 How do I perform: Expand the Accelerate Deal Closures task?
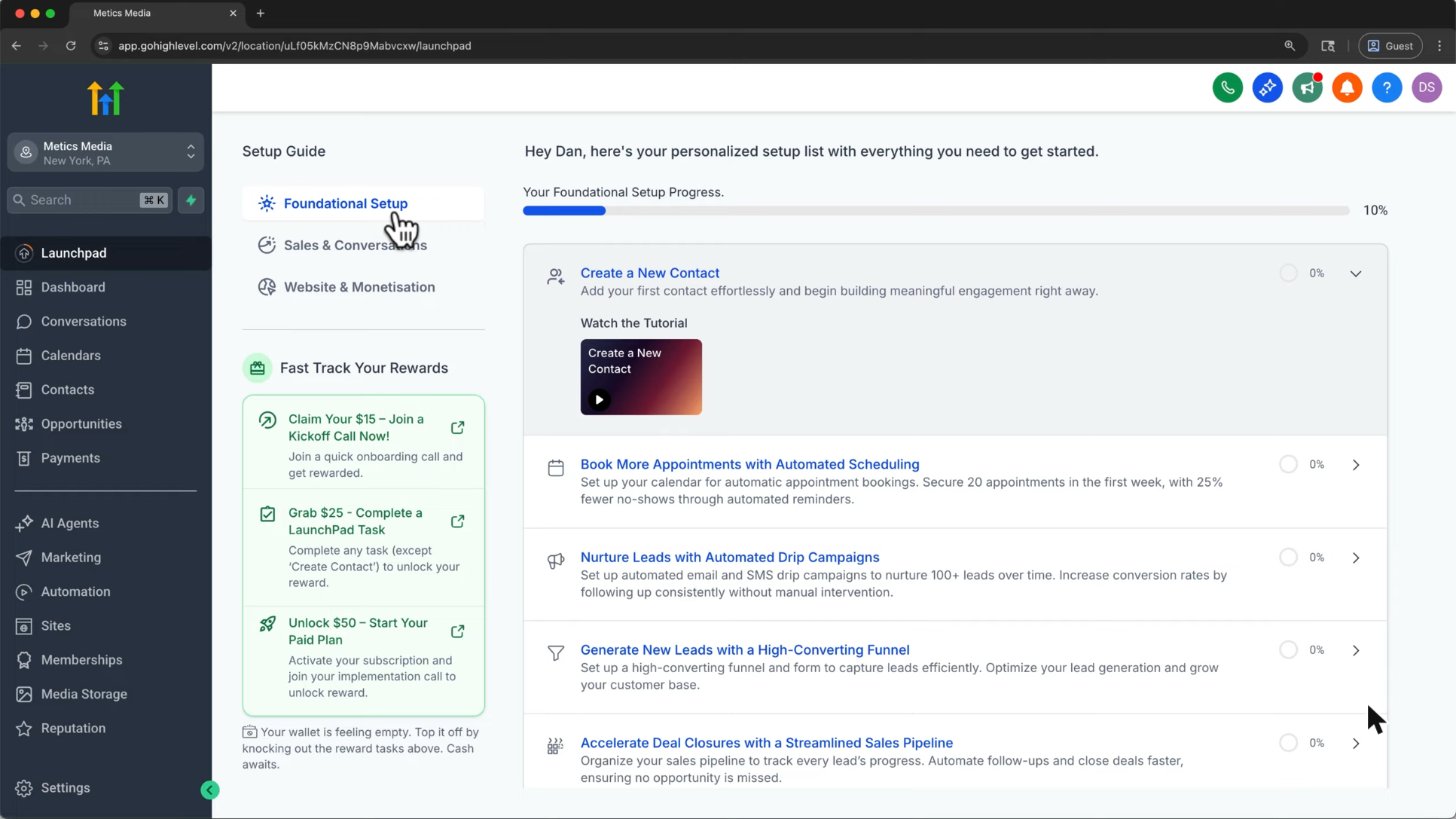1356,743
